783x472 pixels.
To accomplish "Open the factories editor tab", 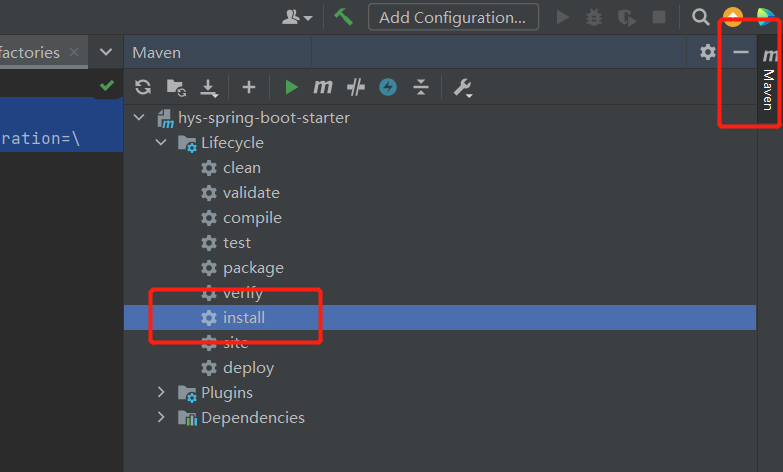I will point(30,52).
